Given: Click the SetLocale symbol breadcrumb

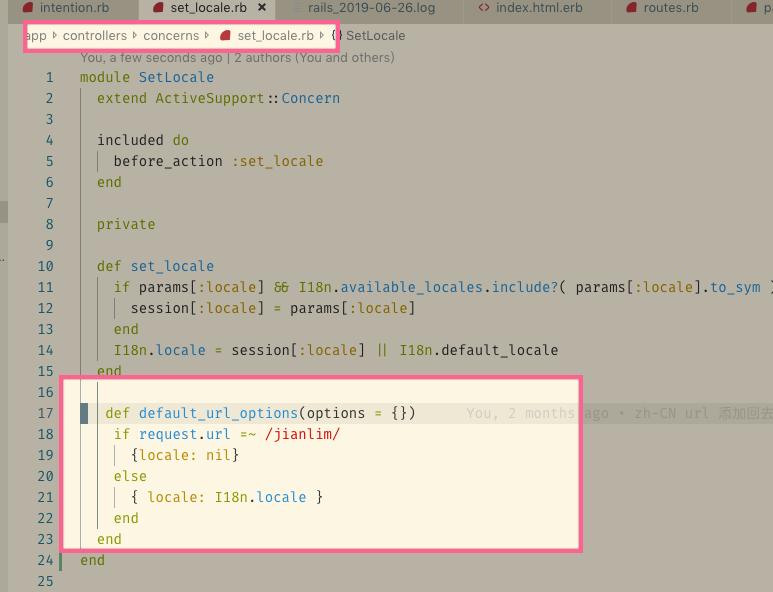Looking at the screenshot, I should tap(376, 35).
